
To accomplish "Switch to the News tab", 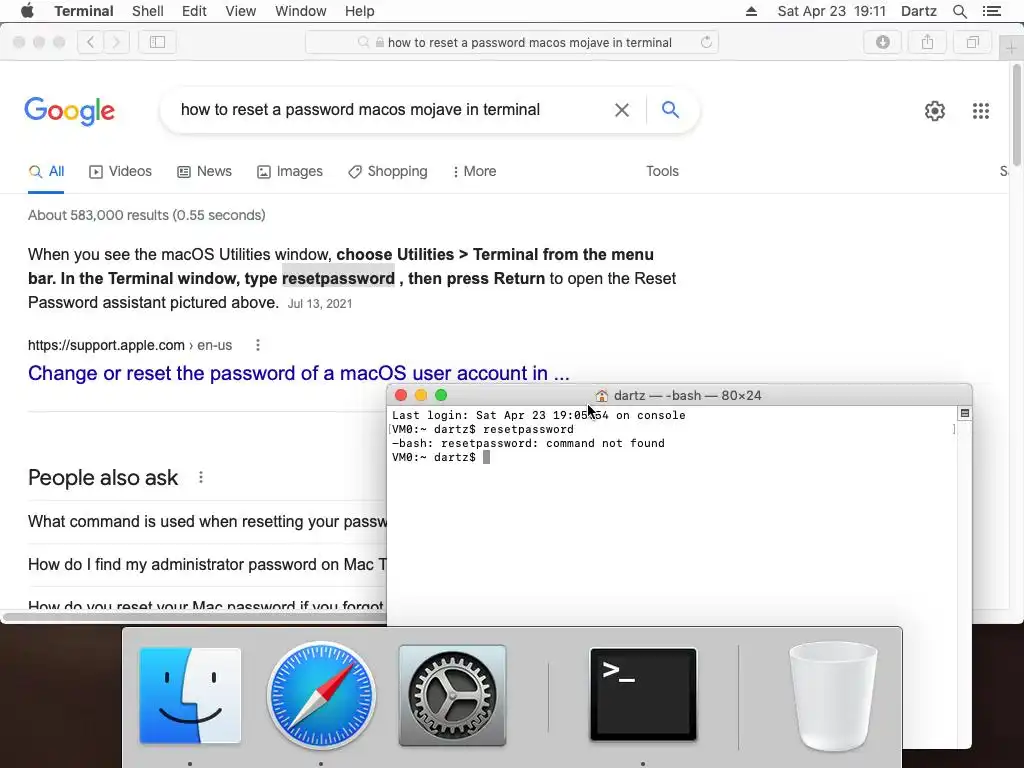I will [204, 172].
